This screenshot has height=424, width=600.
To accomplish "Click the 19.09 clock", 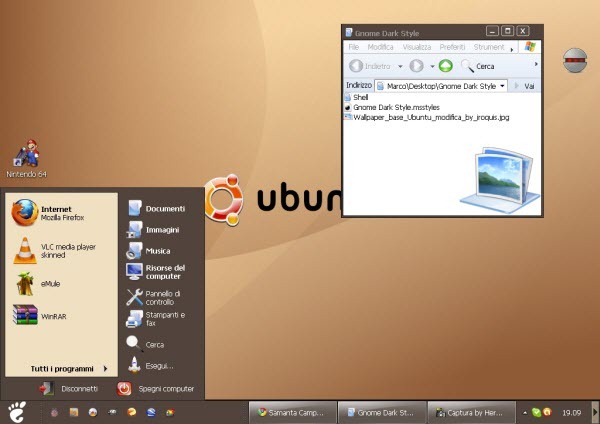I will tap(571, 413).
